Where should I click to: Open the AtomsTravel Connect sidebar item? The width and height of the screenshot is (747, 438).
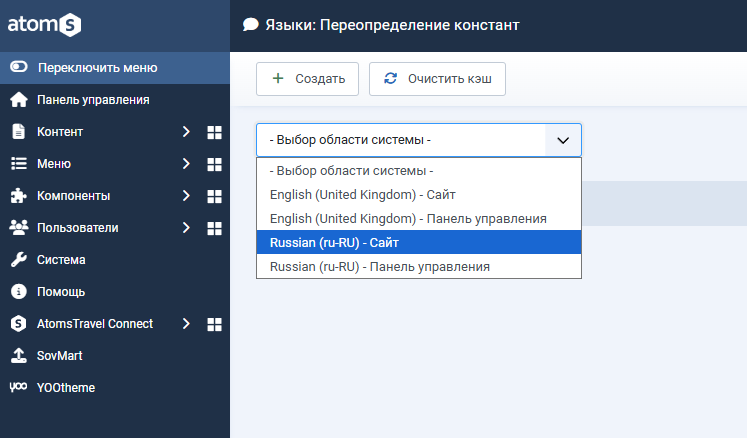95,323
